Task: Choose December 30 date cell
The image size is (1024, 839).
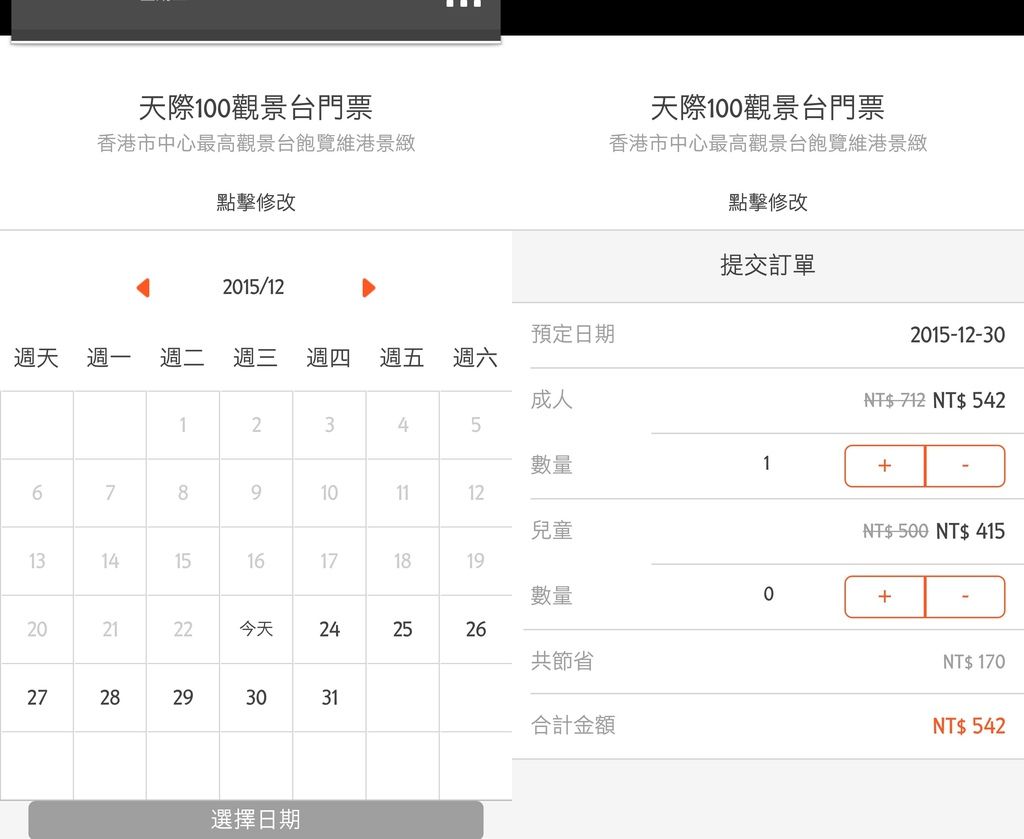Action: coord(256,697)
